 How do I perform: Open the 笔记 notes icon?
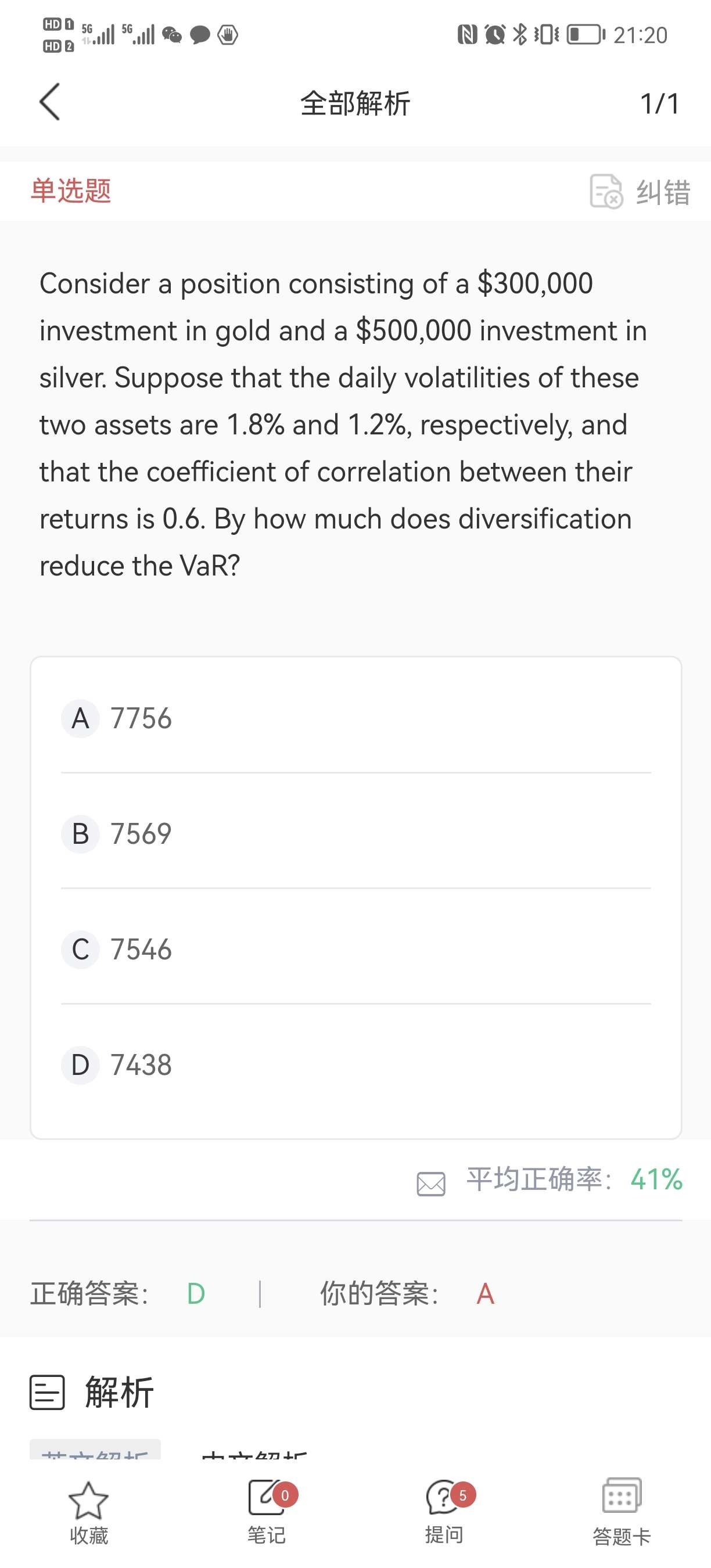[x=266, y=1497]
